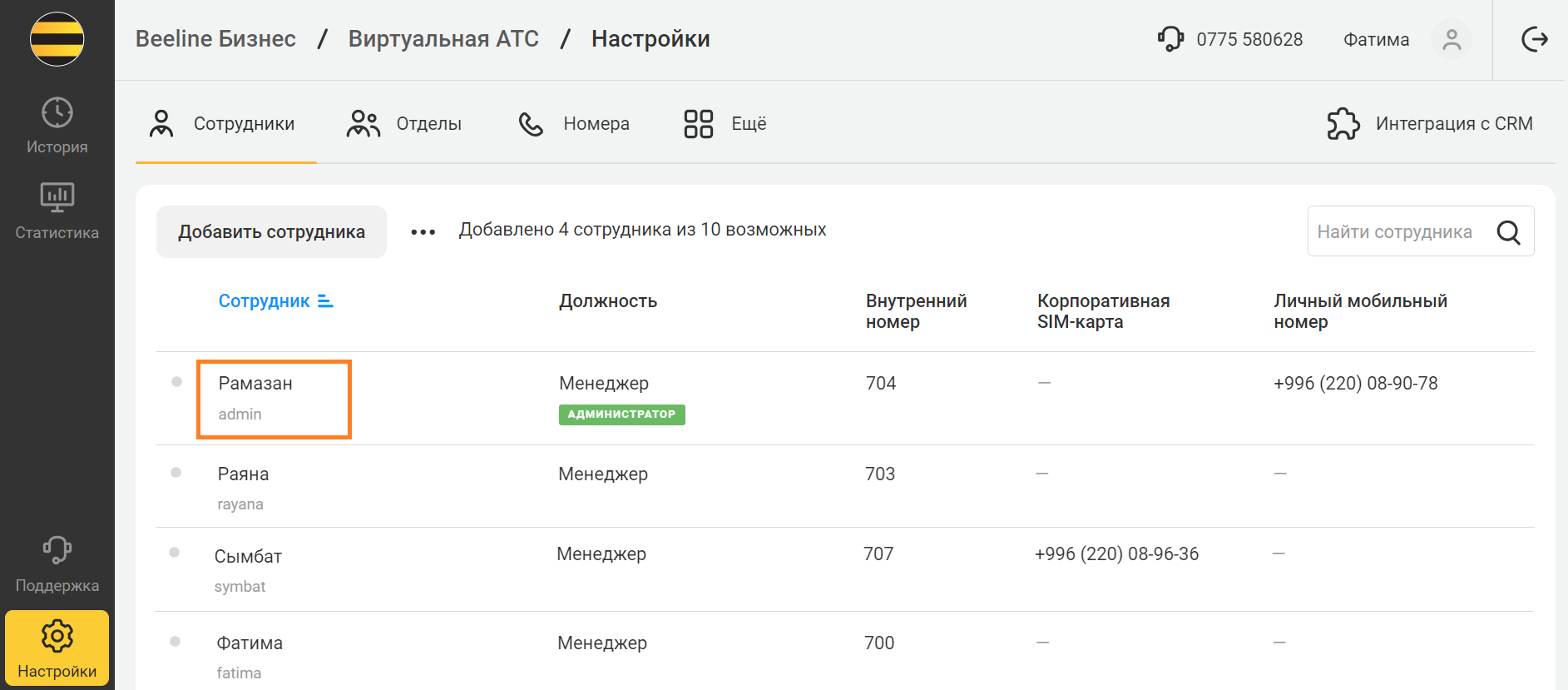Click the headset icon beside 0775 580628

pyautogui.click(x=1170, y=39)
